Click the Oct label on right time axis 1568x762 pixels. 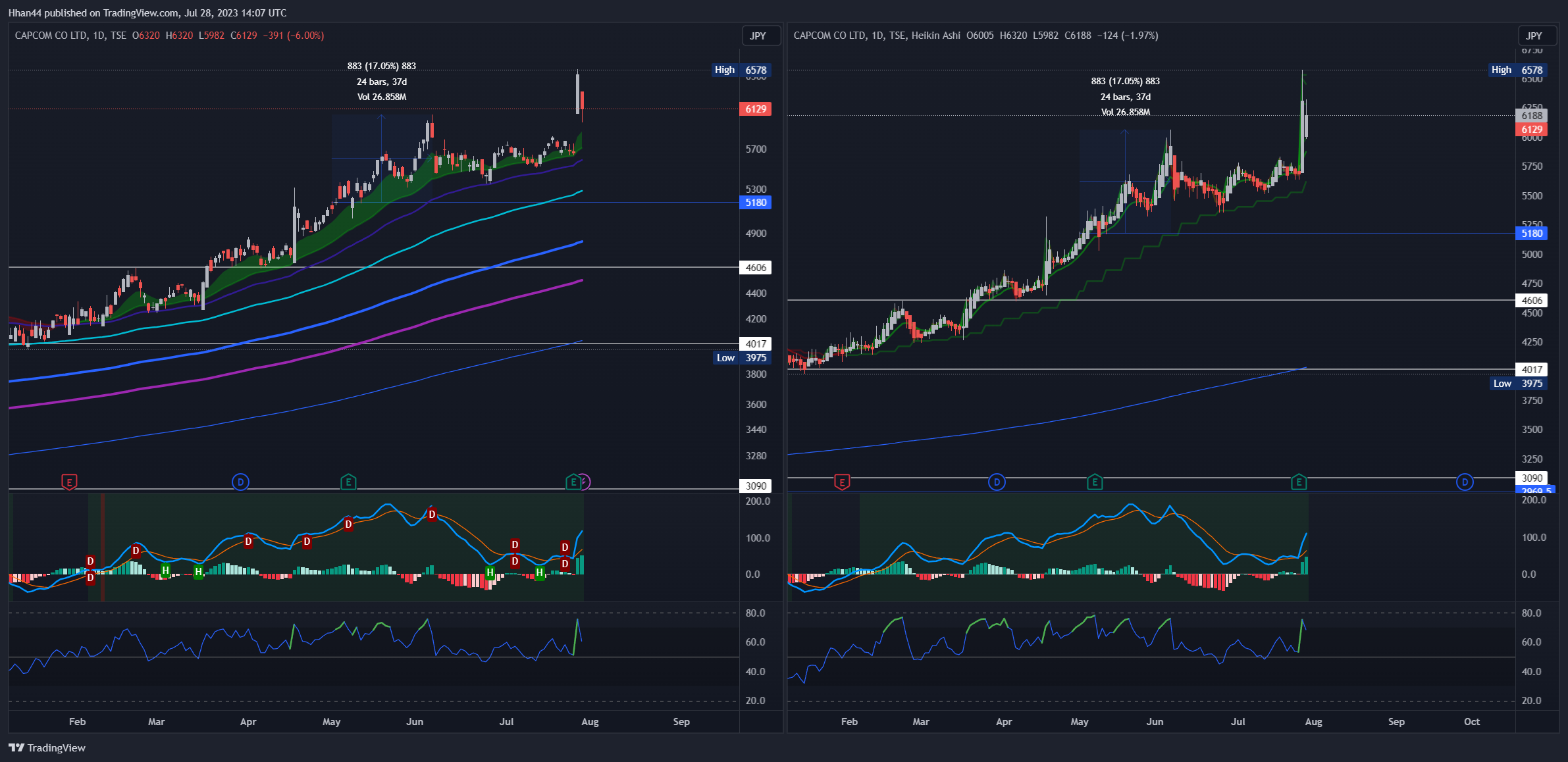(x=1472, y=722)
